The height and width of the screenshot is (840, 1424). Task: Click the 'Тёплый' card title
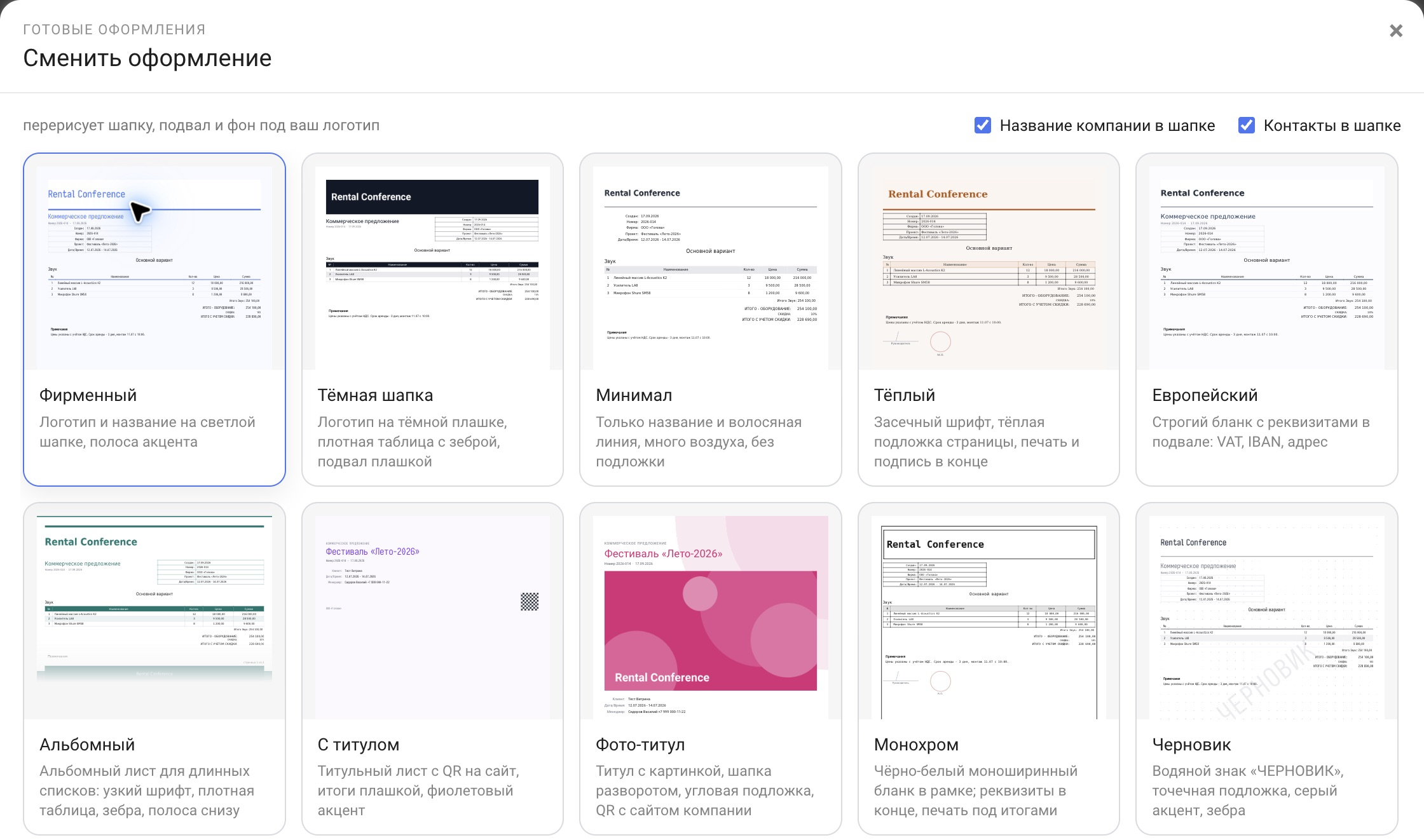(x=905, y=395)
